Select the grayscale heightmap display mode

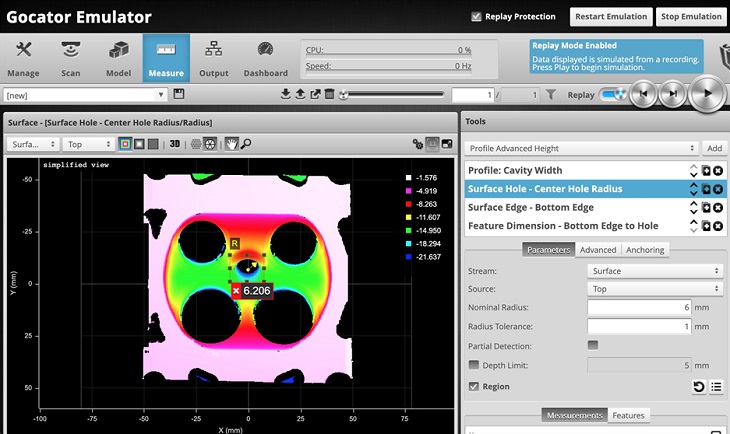139,144
